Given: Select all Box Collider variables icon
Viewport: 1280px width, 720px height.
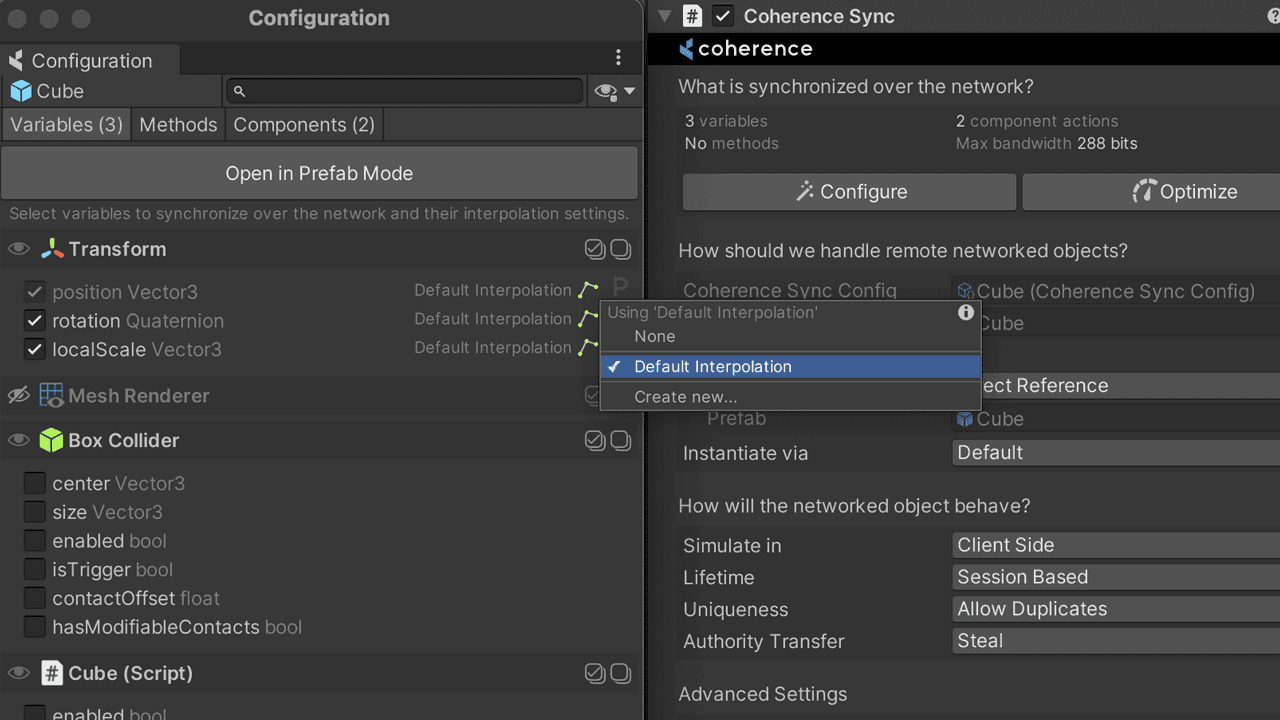Looking at the screenshot, I should tap(595, 440).
